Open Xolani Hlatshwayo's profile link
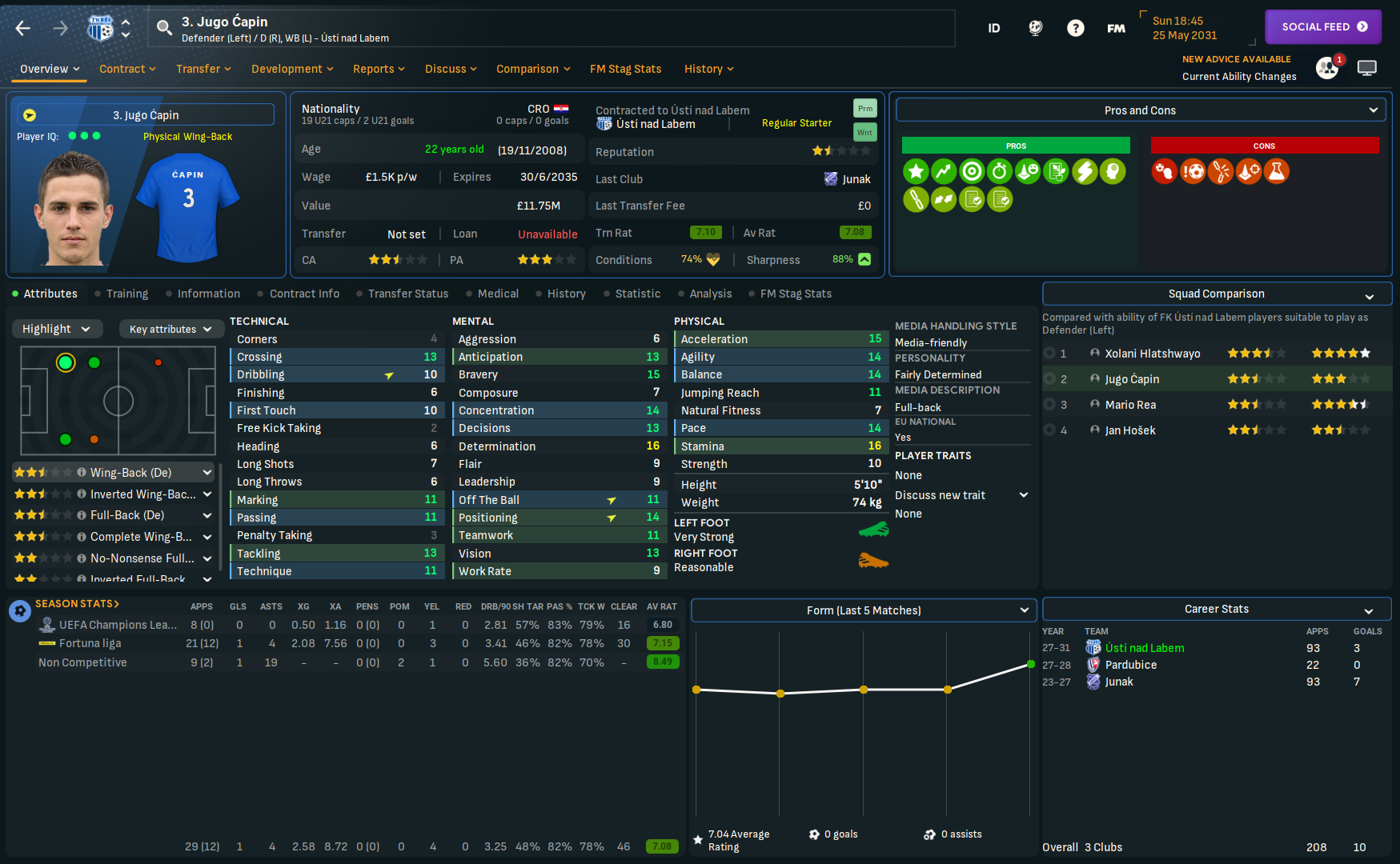1400x864 pixels. pyautogui.click(x=1153, y=354)
